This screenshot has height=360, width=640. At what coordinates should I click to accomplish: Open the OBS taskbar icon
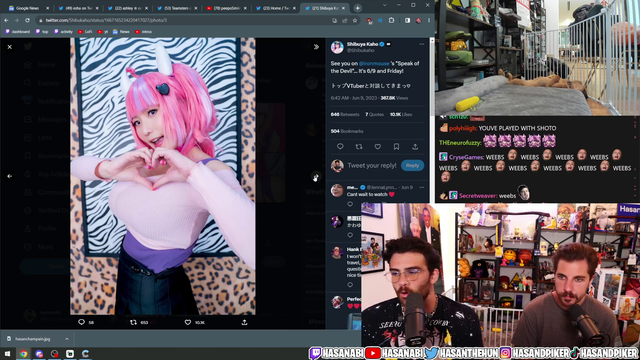(54, 353)
